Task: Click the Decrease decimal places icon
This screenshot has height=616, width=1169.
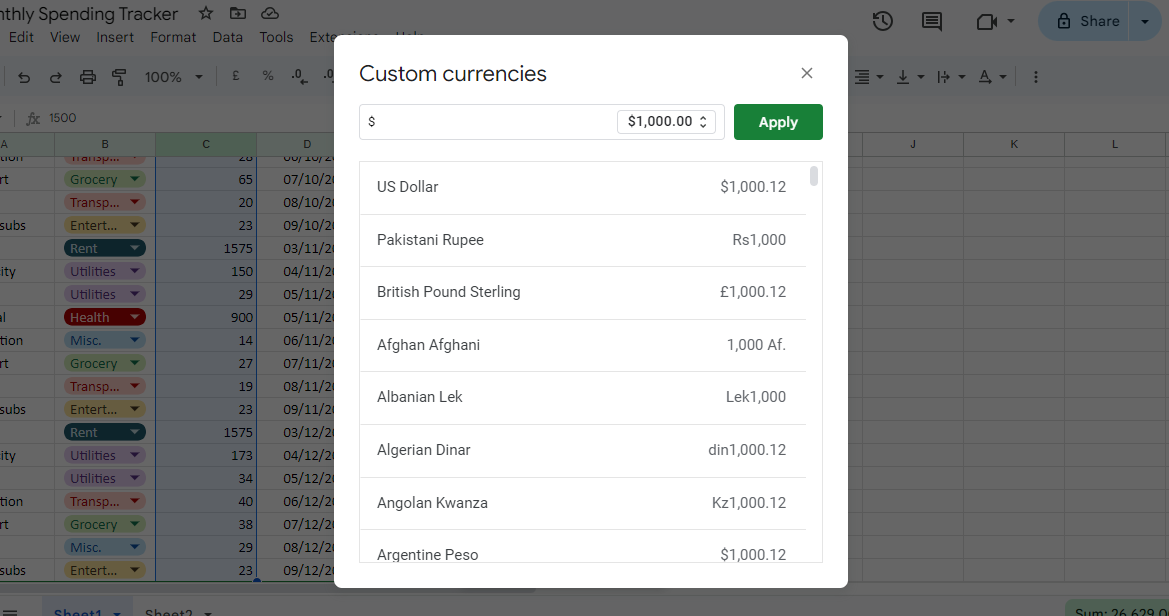Action: [298, 76]
